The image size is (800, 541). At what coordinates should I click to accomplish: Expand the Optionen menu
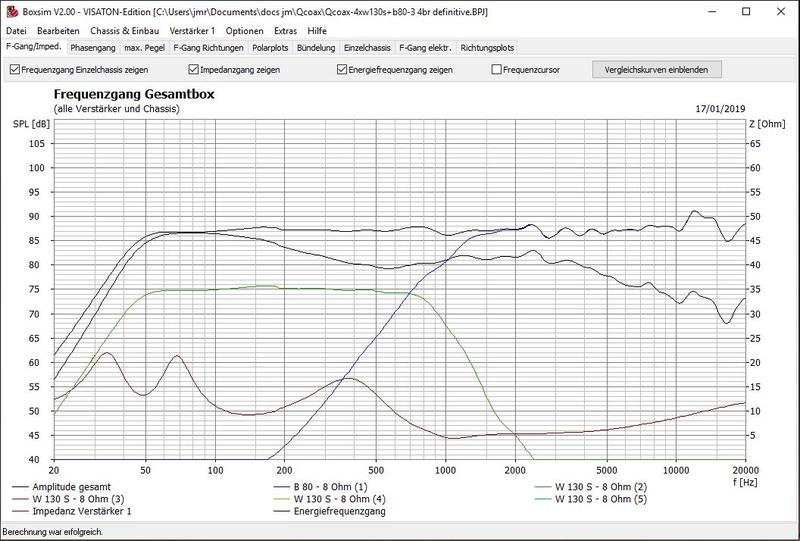(x=244, y=31)
